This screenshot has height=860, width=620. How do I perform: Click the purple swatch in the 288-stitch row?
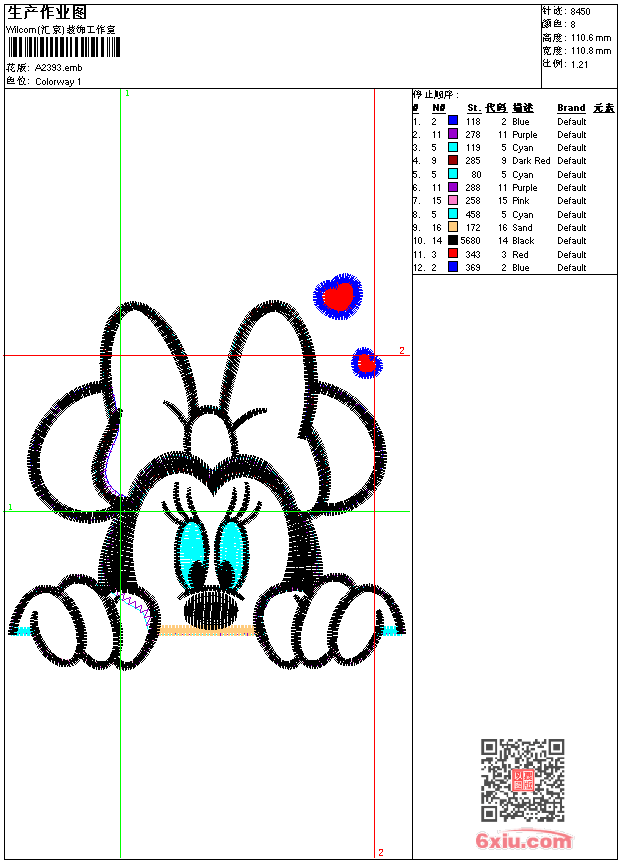point(453,187)
